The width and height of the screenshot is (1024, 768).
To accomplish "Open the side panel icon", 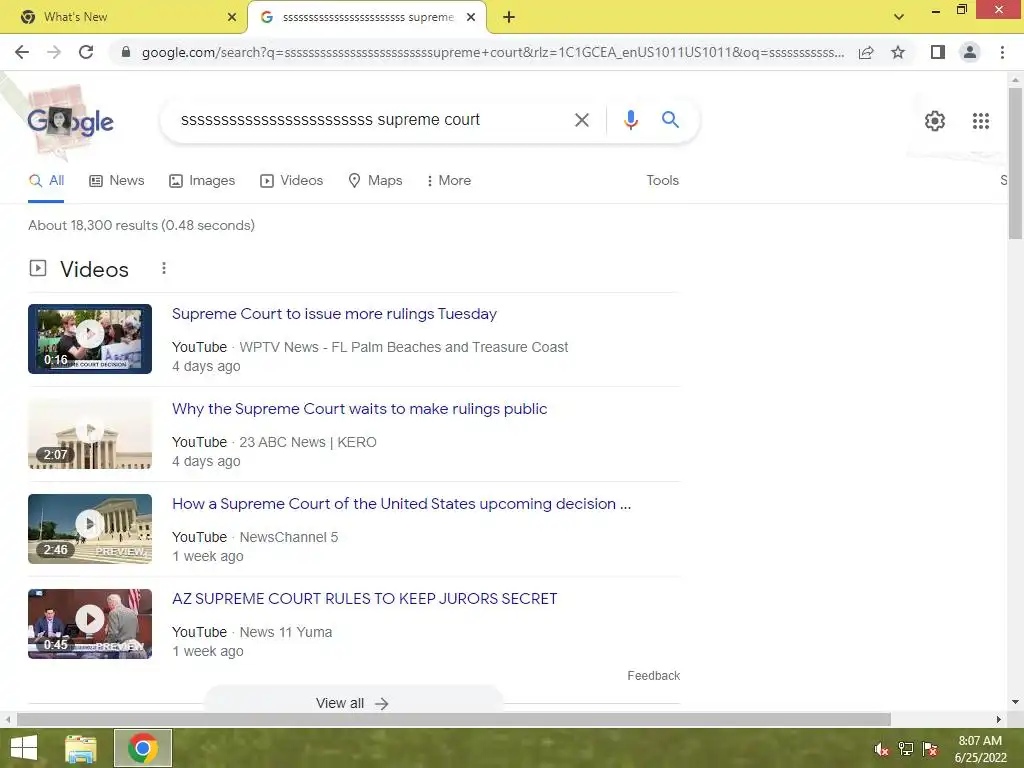I will click(938, 52).
